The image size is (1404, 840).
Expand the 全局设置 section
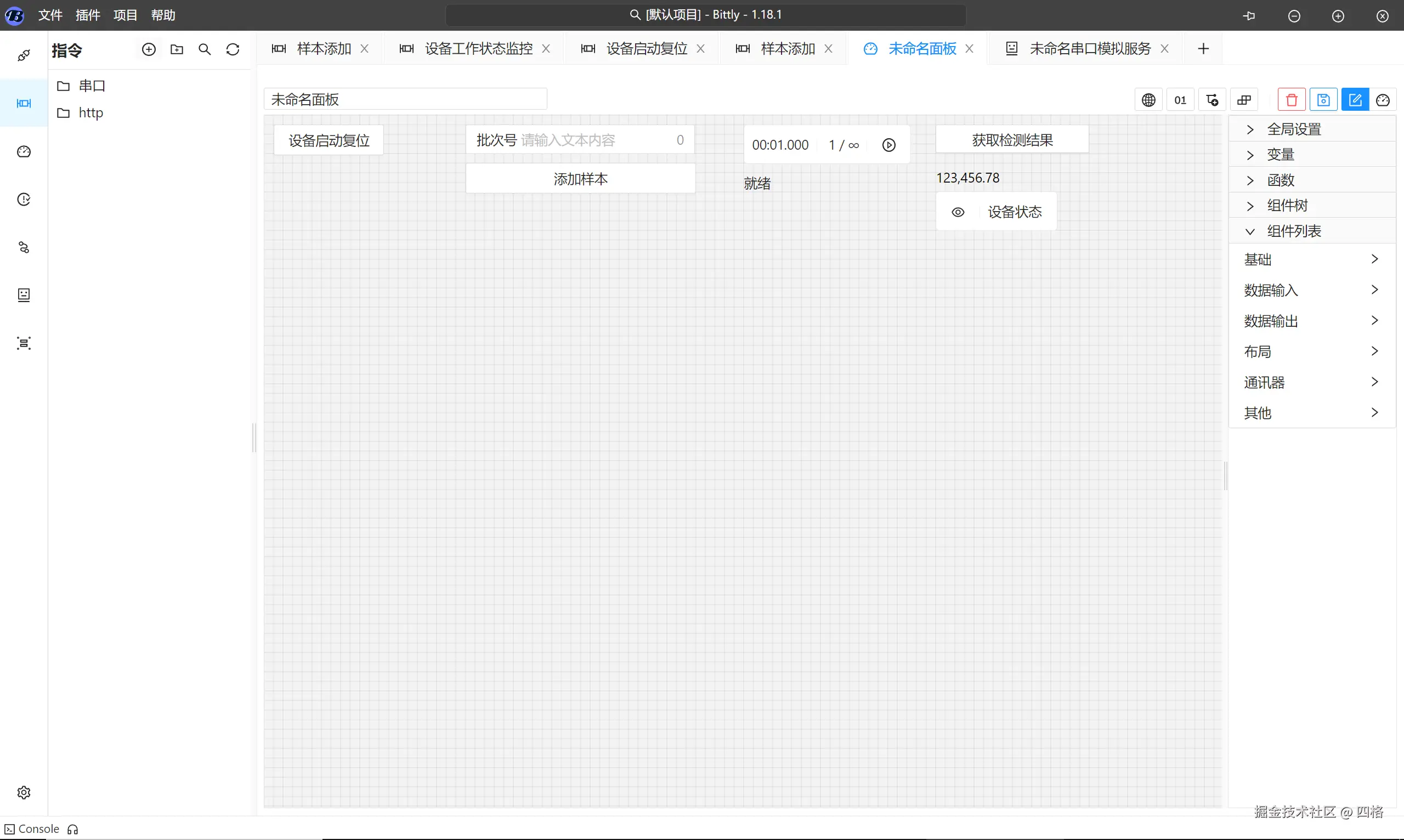1293,129
